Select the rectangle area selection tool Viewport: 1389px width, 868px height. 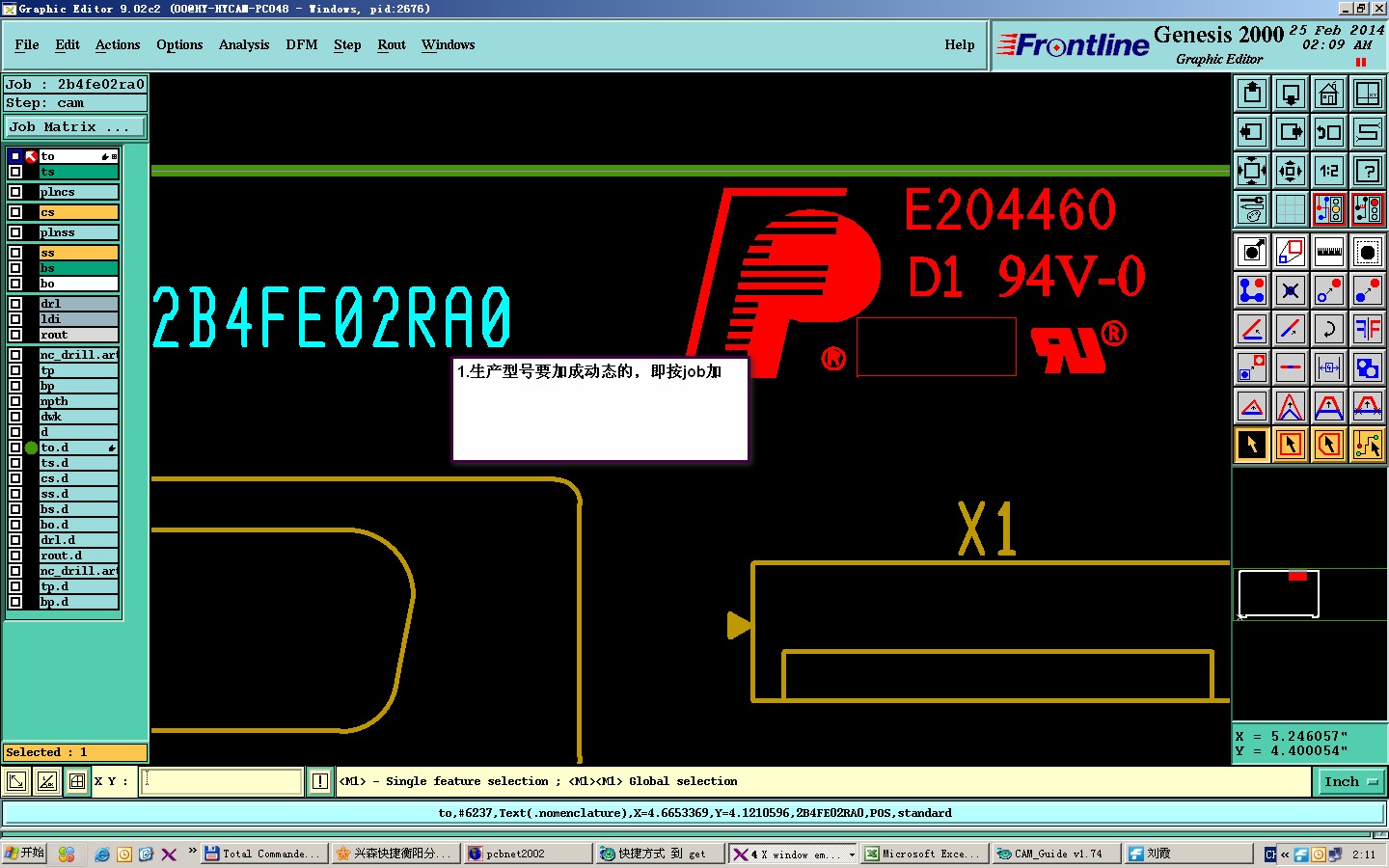[1291, 445]
